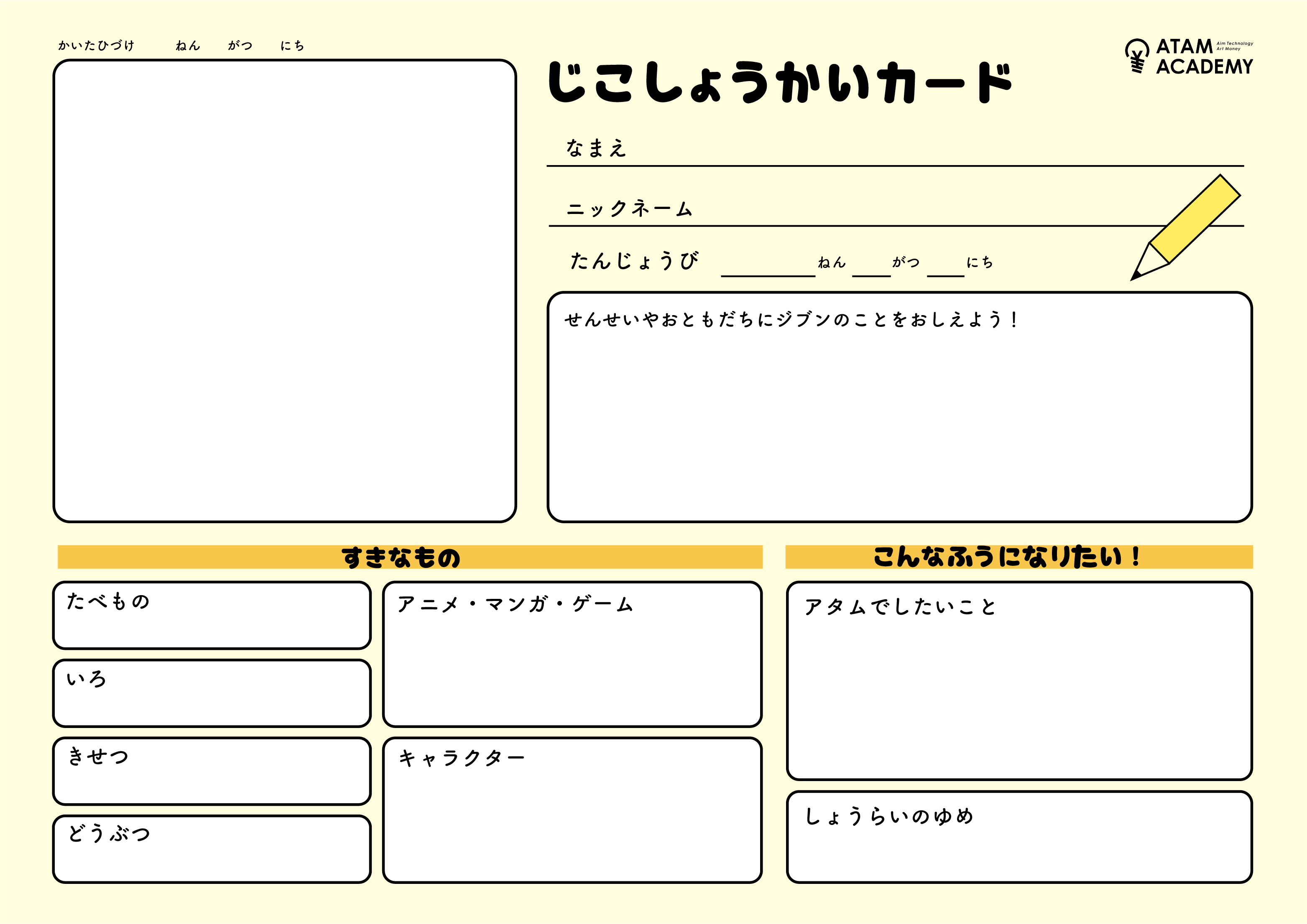Image resolution: width=1307 pixels, height=924 pixels.
Task: Click the たべもの favorite food box
Action: [212, 616]
